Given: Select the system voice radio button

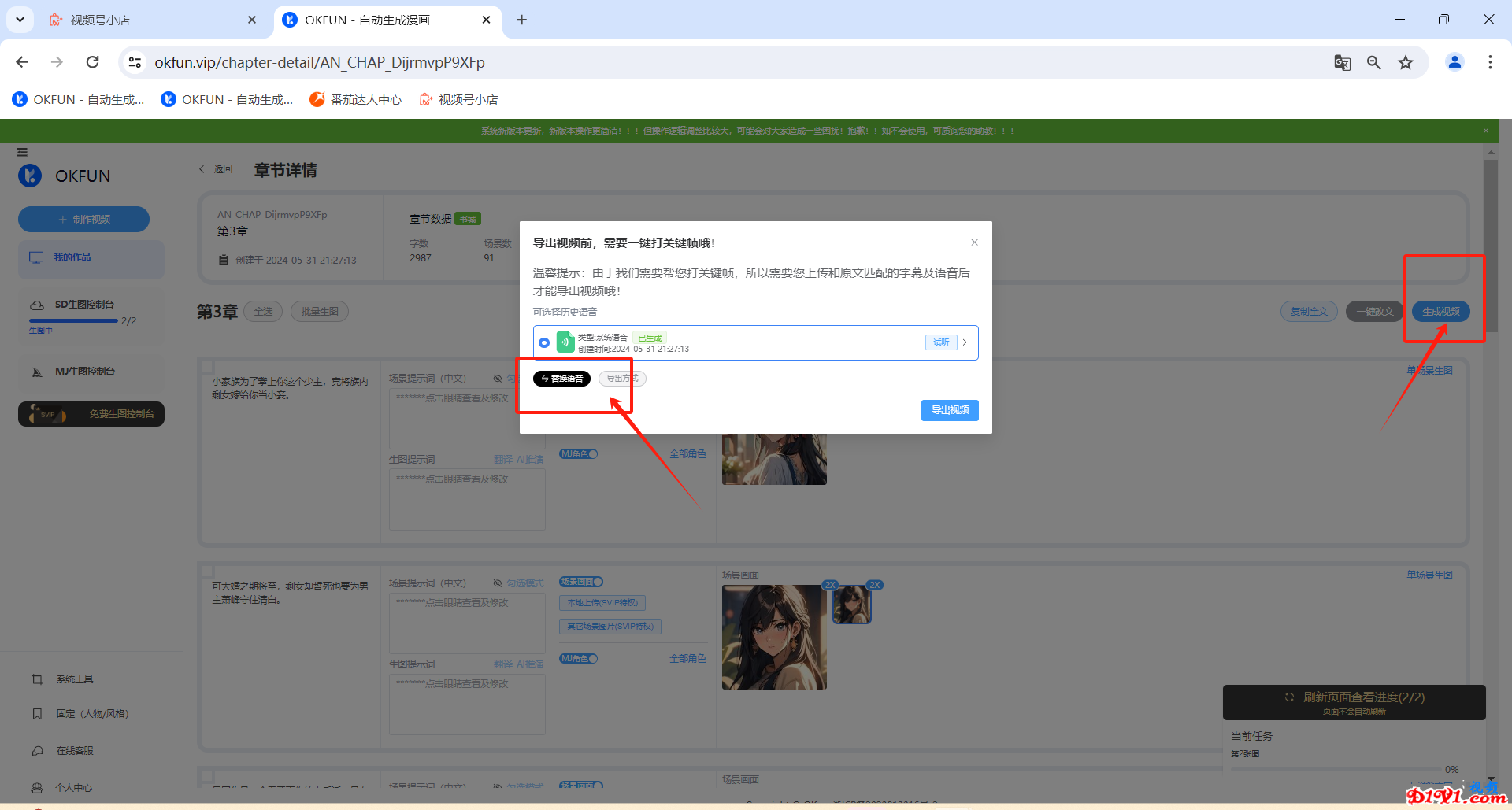Looking at the screenshot, I should click(544, 342).
